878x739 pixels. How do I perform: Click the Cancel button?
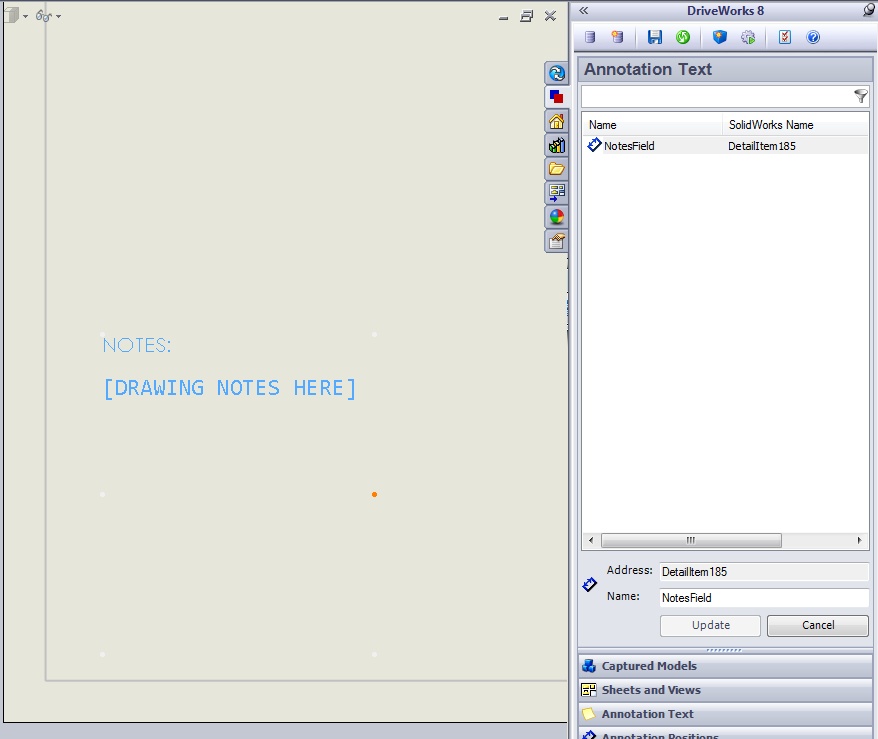tap(818, 625)
